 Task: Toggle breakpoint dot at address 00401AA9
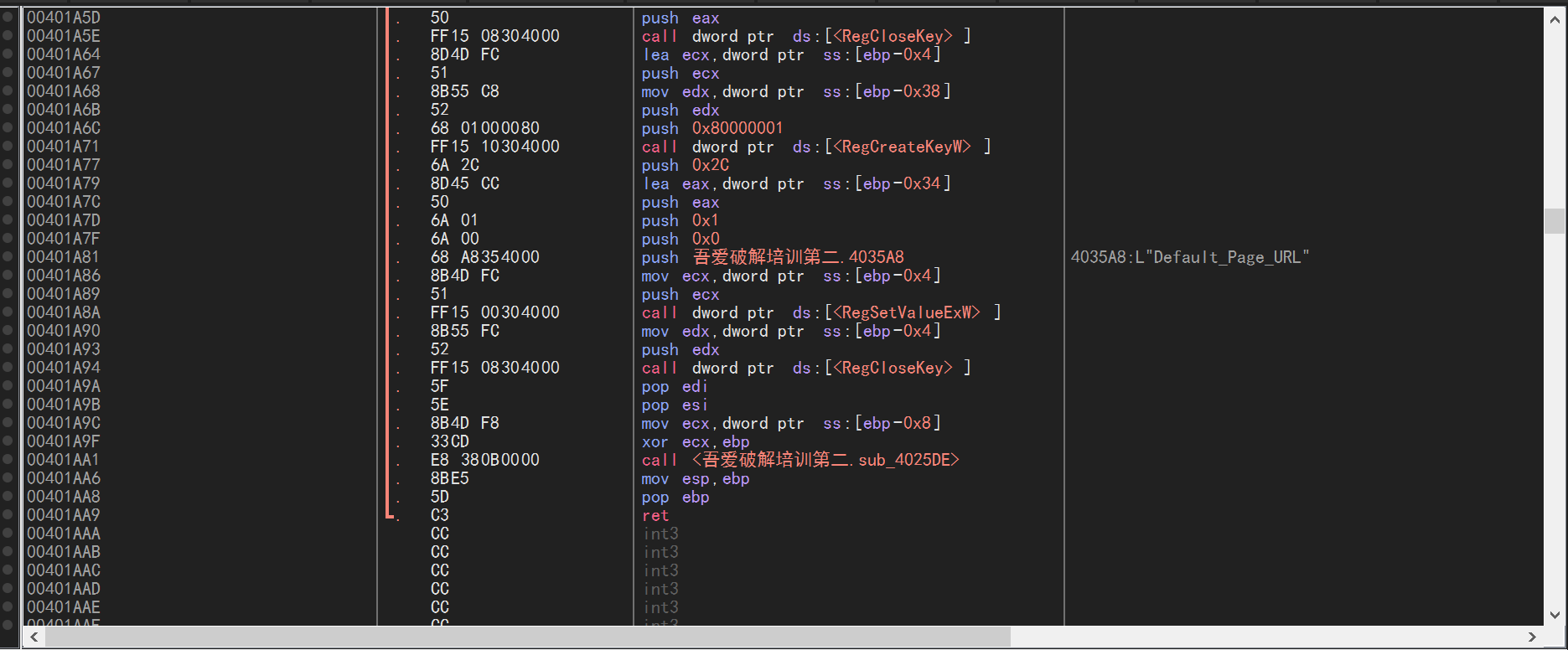coord(8,515)
